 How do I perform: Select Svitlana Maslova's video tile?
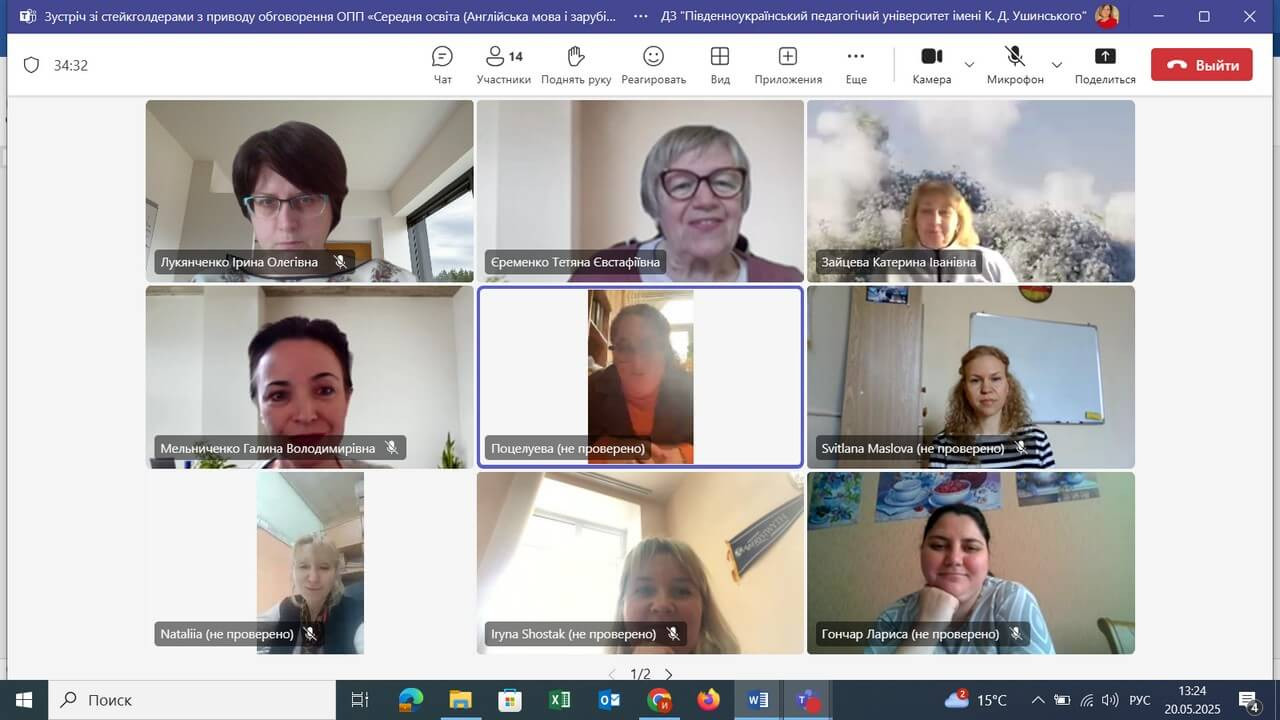click(971, 377)
